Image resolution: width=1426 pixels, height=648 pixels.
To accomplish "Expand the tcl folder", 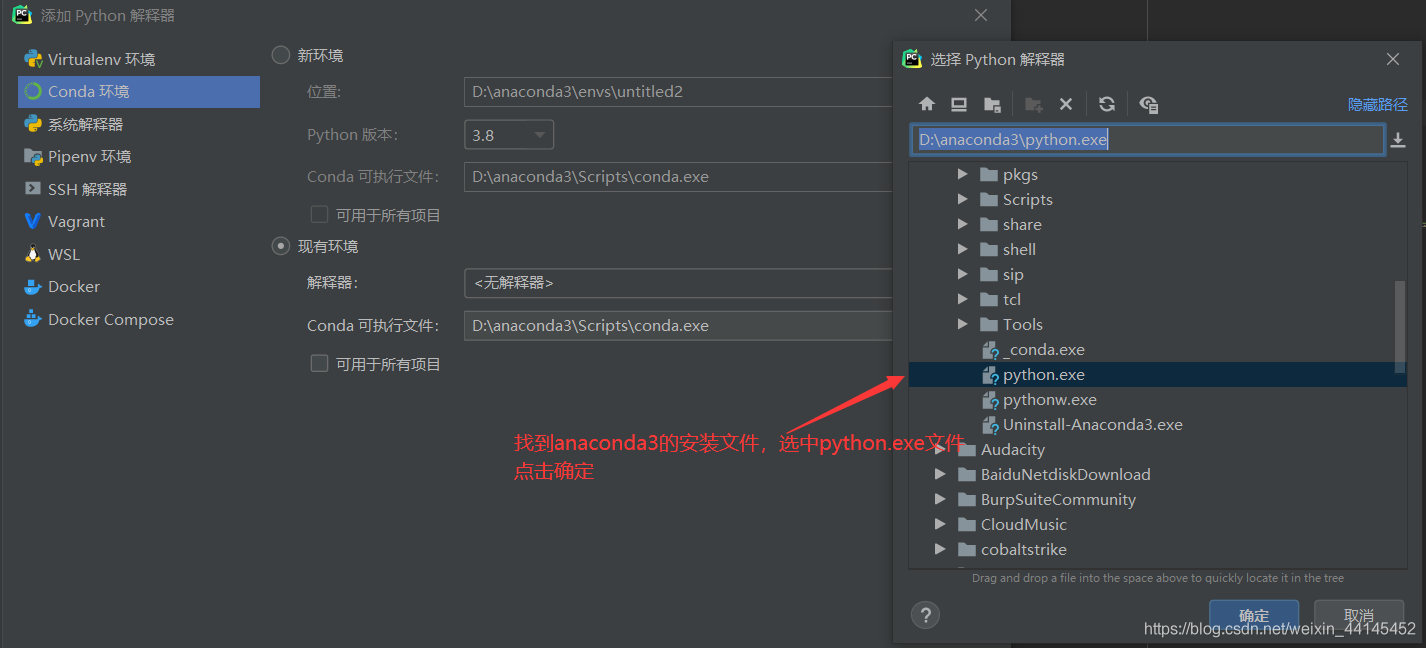I will click(x=962, y=299).
